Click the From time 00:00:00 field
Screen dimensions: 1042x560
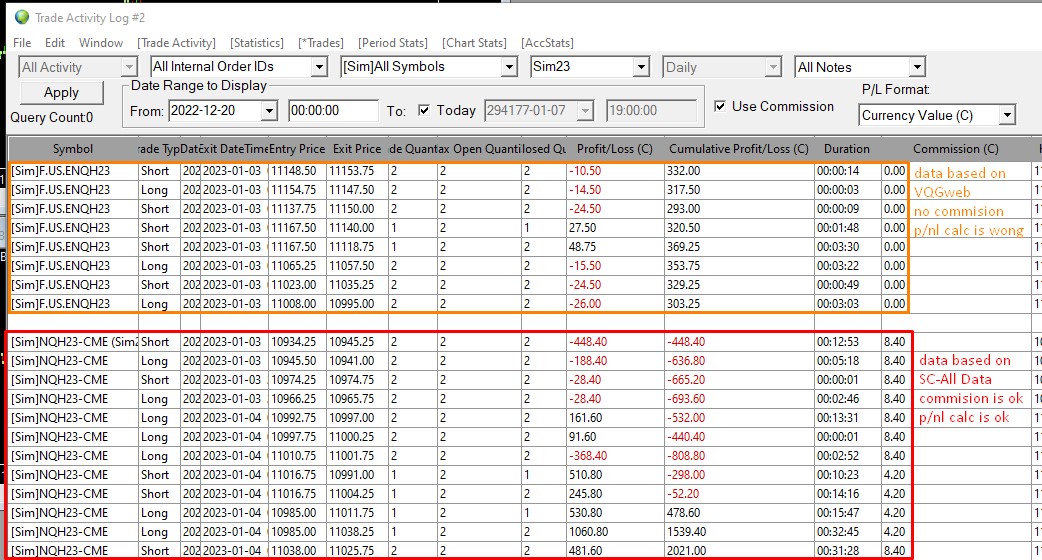(x=333, y=111)
